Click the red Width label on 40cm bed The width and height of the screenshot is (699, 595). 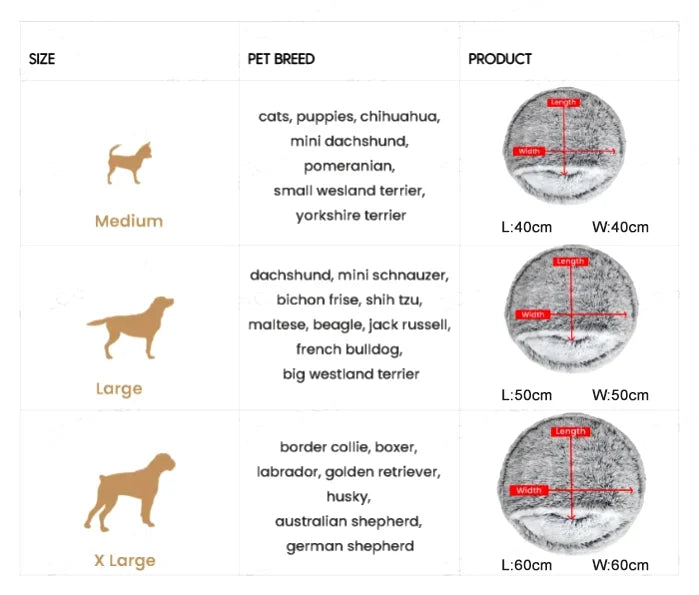[530, 151]
